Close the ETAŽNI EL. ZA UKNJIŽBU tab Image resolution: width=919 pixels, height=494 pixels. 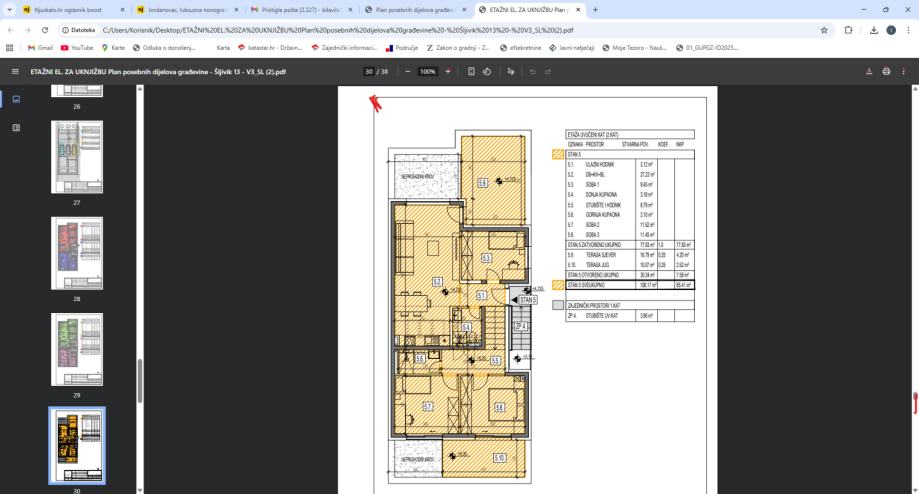click(x=578, y=10)
